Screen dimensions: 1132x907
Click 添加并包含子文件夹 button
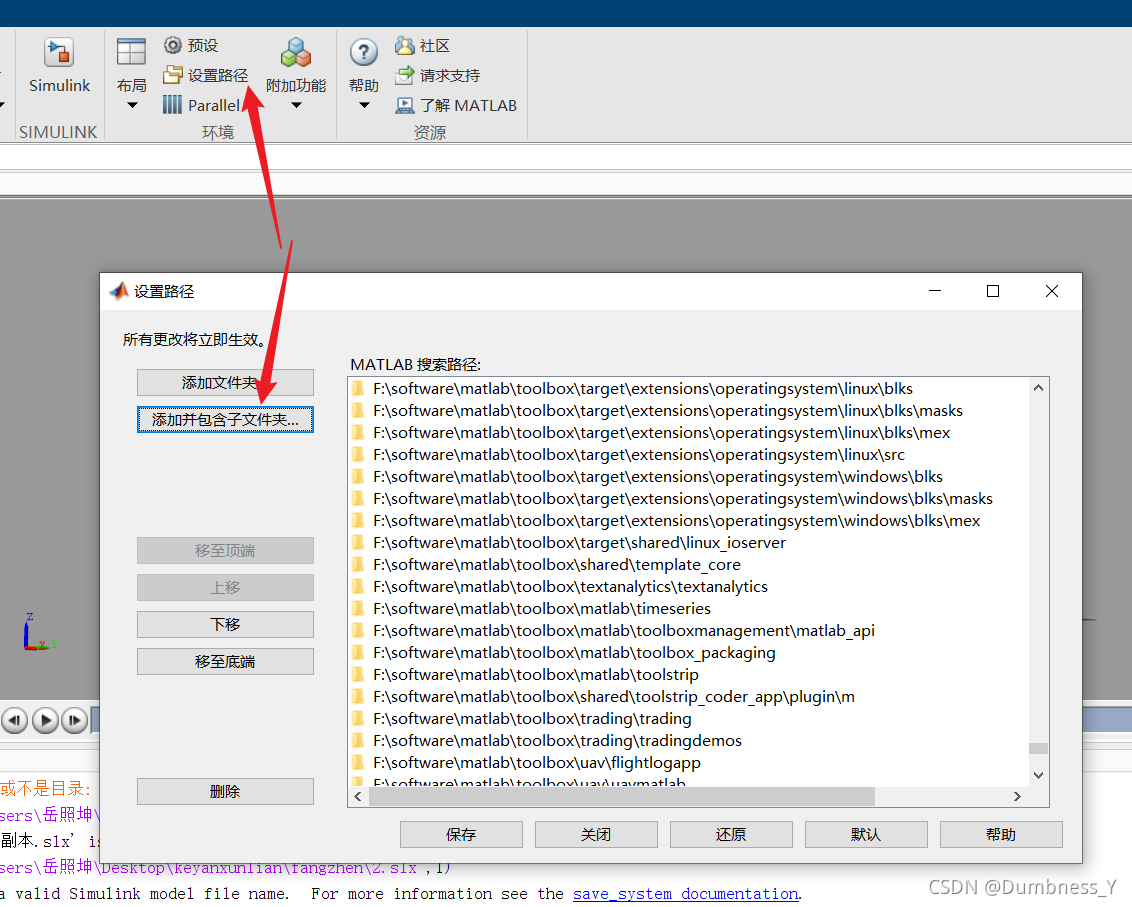point(225,420)
